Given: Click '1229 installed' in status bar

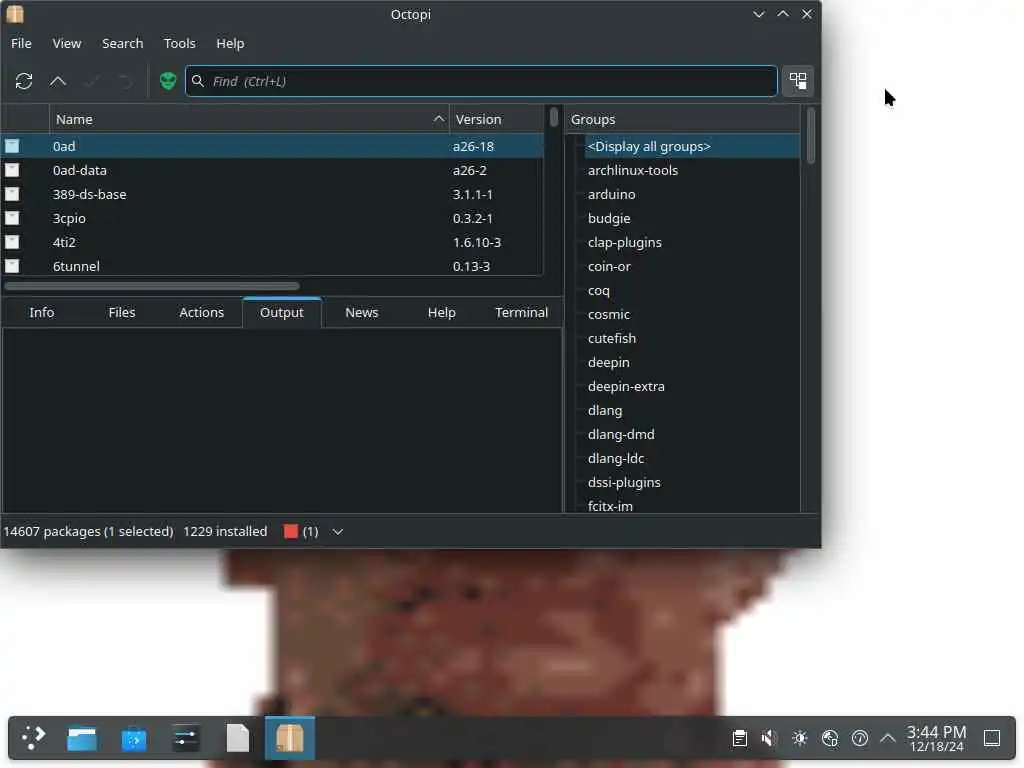Looking at the screenshot, I should [225, 532].
